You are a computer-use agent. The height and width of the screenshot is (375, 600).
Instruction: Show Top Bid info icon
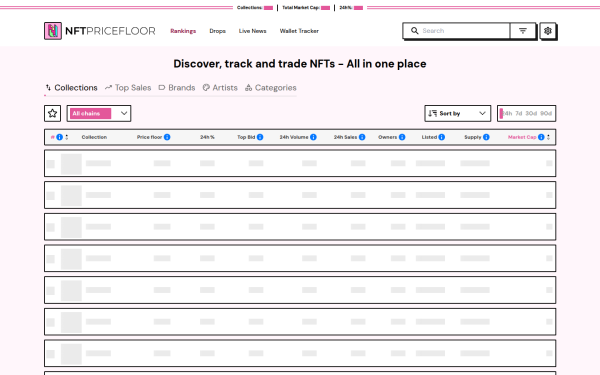click(260, 137)
